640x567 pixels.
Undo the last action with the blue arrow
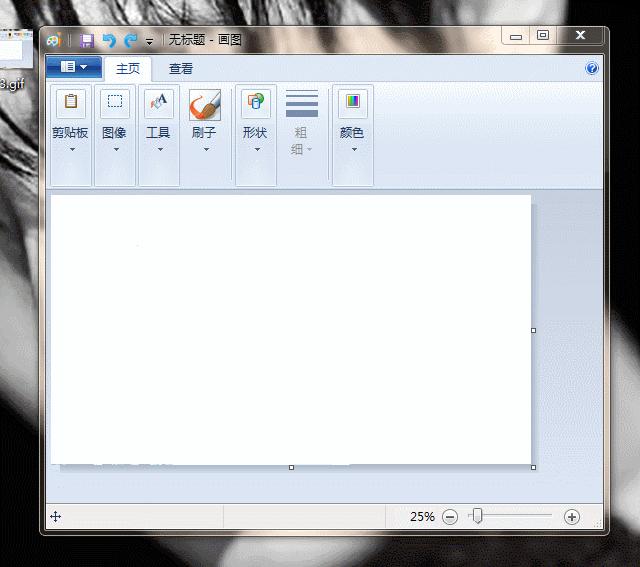click(x=109, y=40)
